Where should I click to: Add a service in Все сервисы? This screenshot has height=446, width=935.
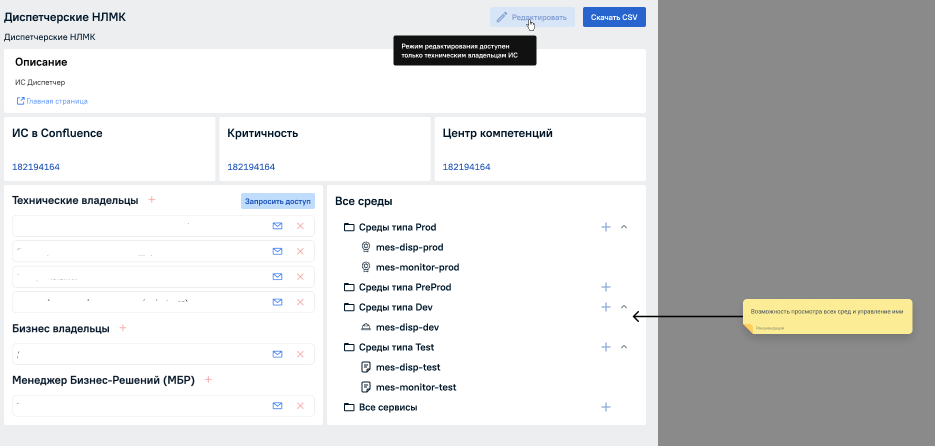605,407
